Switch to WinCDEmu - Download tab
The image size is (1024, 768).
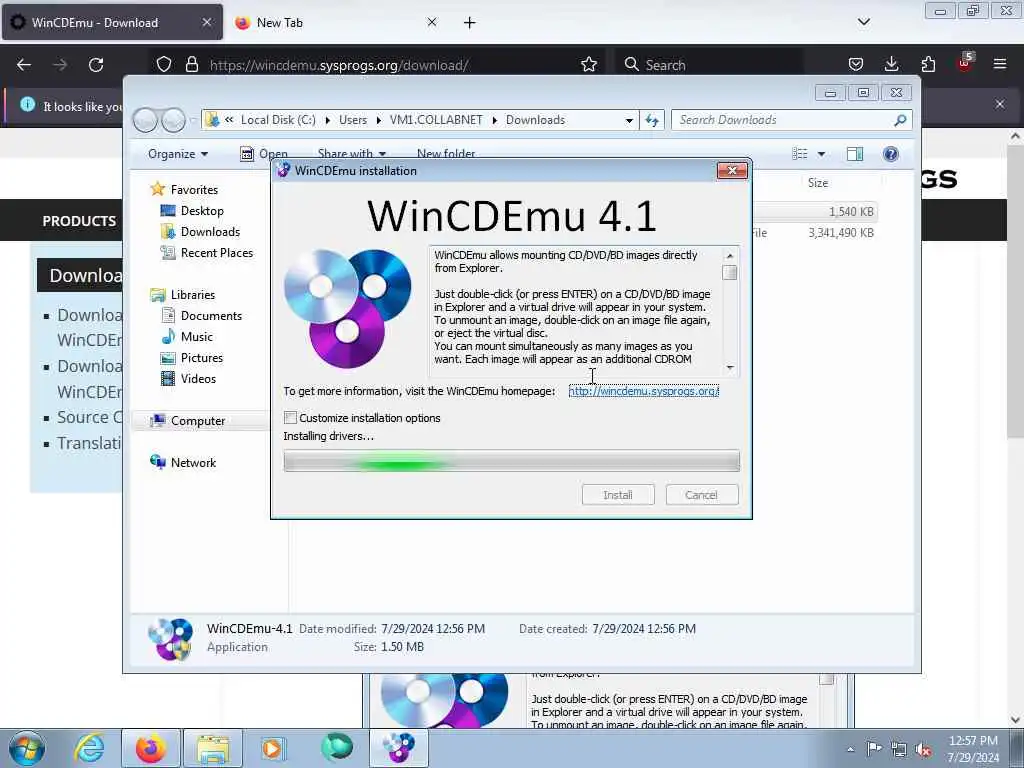(x=112, y=23)
